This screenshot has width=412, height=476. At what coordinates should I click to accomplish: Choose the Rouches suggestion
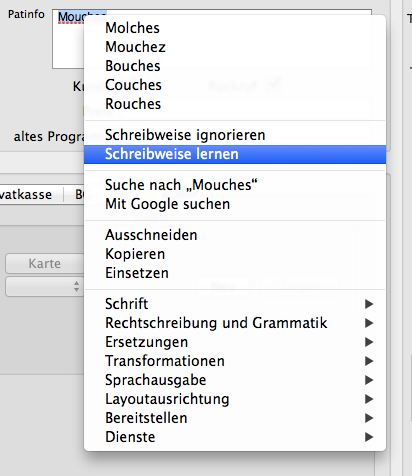click(x=235, y=104)
